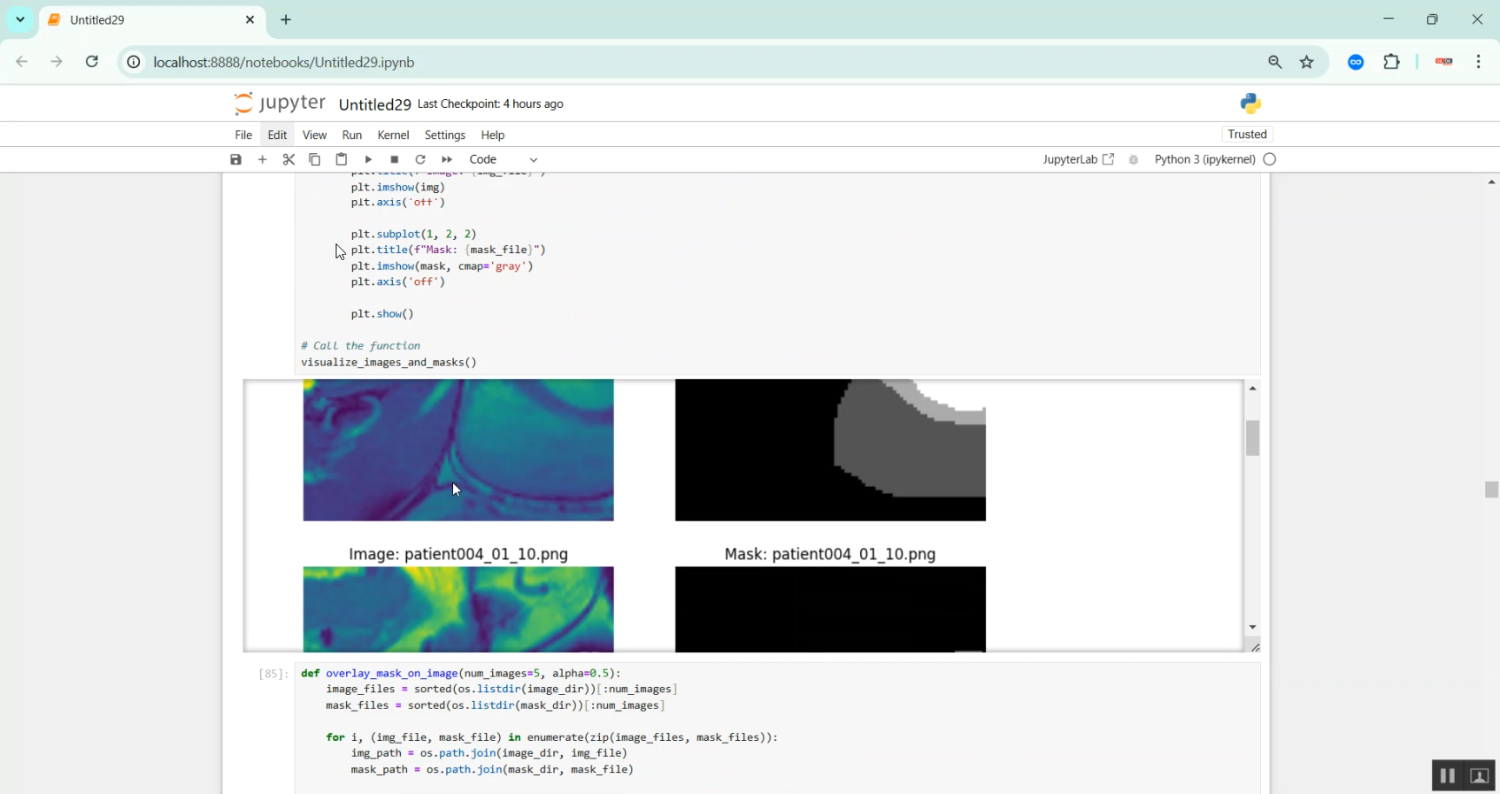View site information for localhost

(x=134, y=62)
